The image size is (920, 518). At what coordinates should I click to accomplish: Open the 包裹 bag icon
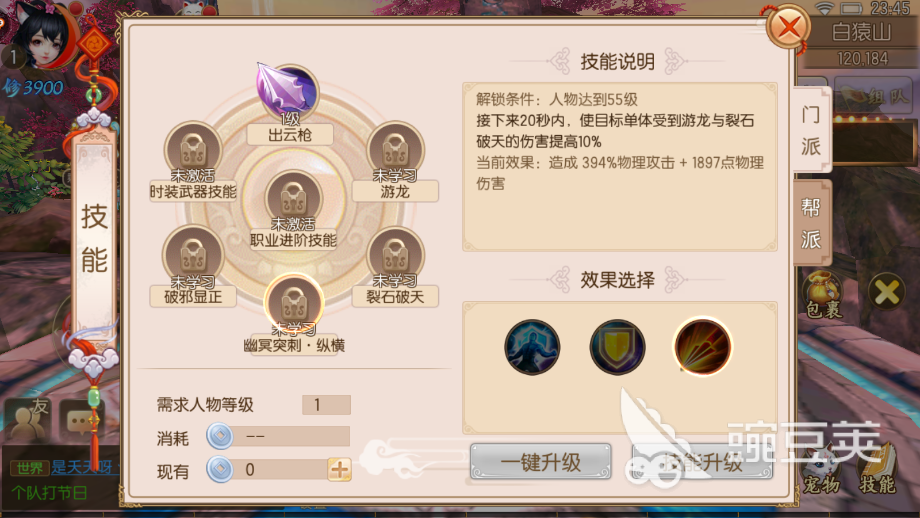coord(823,296)
